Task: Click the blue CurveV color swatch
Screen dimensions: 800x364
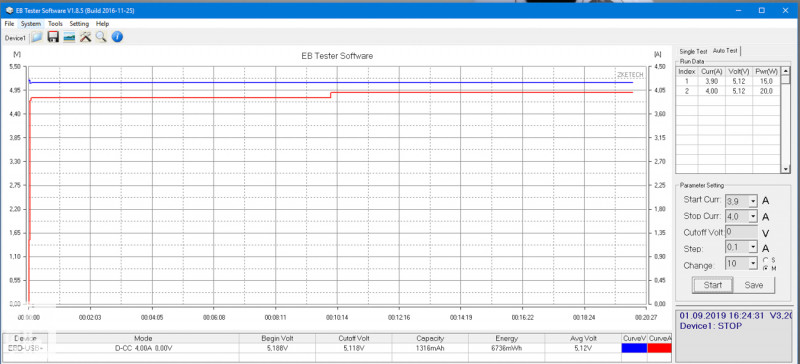Action: (x=634, y=348)
